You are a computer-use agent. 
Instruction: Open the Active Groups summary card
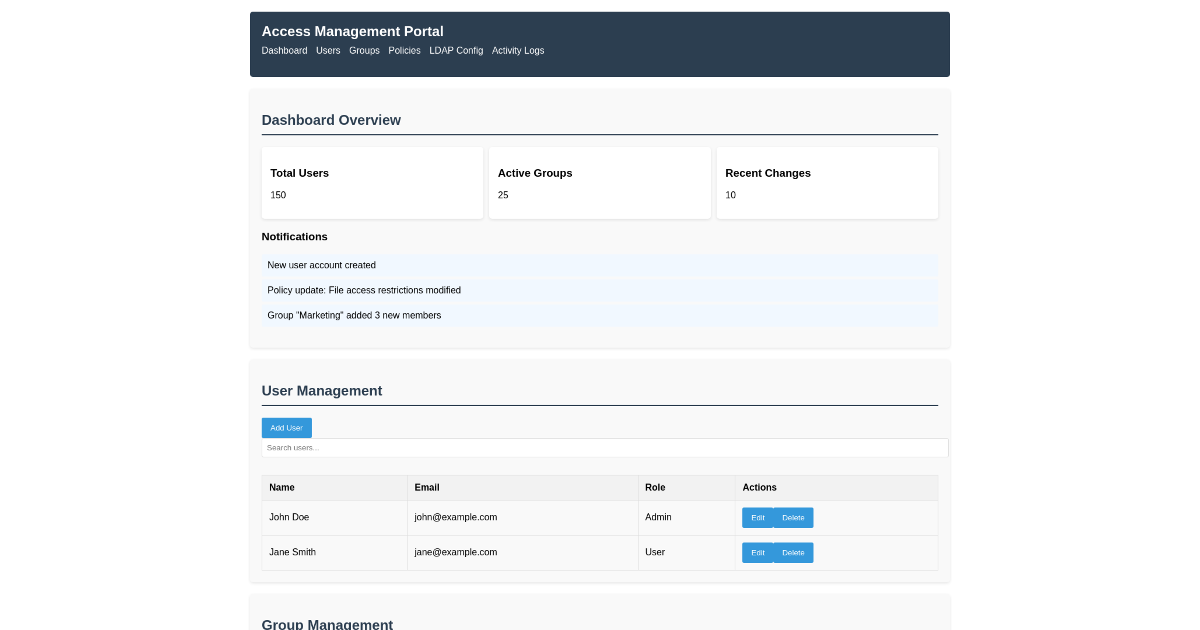click(600, 182)
